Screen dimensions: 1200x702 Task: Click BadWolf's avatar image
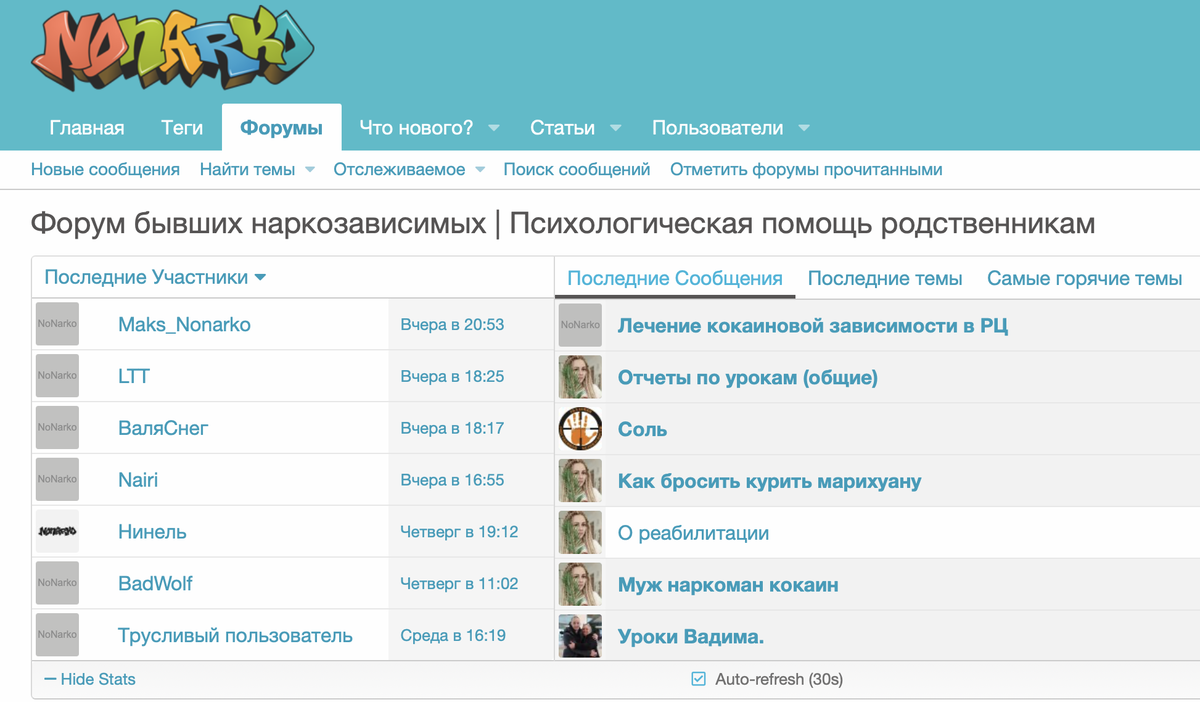(x=56, y=583)
